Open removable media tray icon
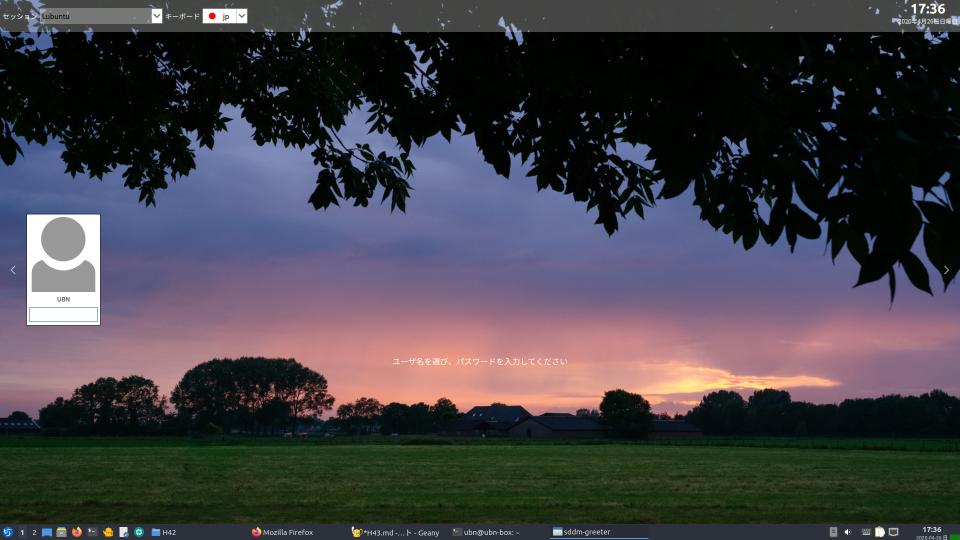The height and width of the screenshot is (540, 960). pyautogui.click(x=833, y=532)
